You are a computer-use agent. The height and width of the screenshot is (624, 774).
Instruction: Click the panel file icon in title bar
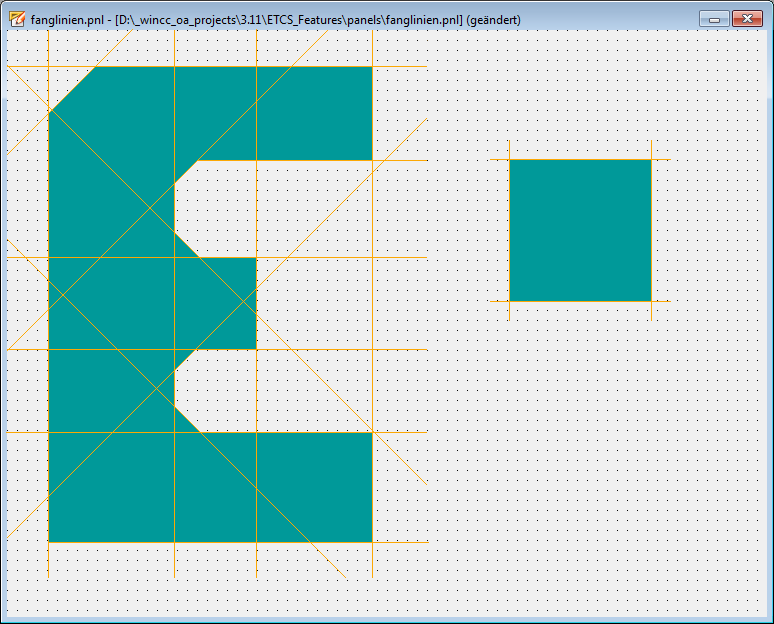coord(17,19)
